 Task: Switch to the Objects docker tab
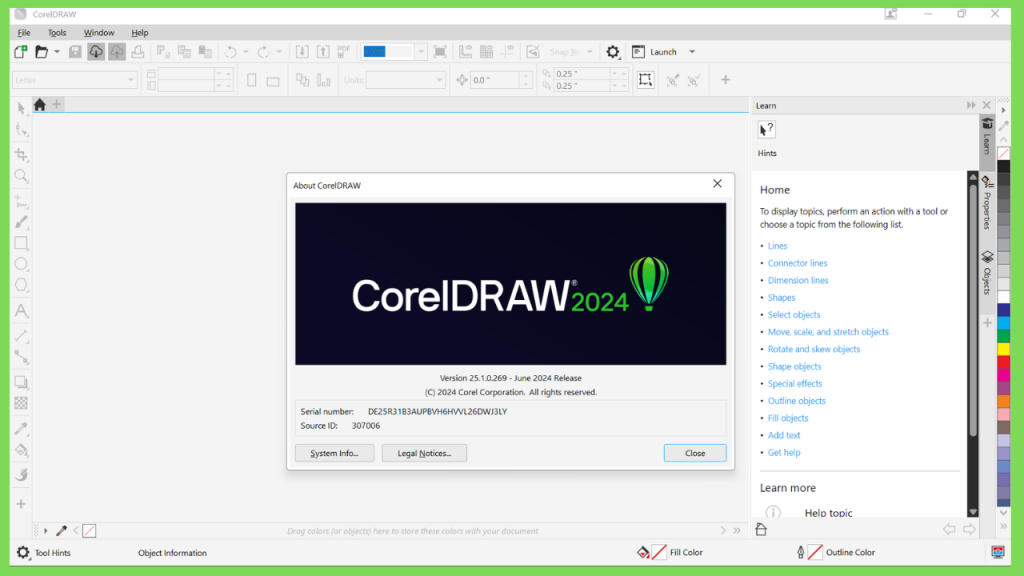tap(987, 272)
